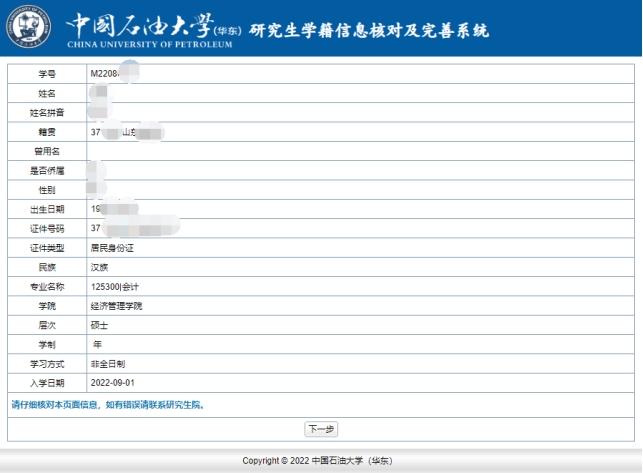Screen dimensions: 643x473
Task: Click the 出生日期 row label
Action: (47, 209)
